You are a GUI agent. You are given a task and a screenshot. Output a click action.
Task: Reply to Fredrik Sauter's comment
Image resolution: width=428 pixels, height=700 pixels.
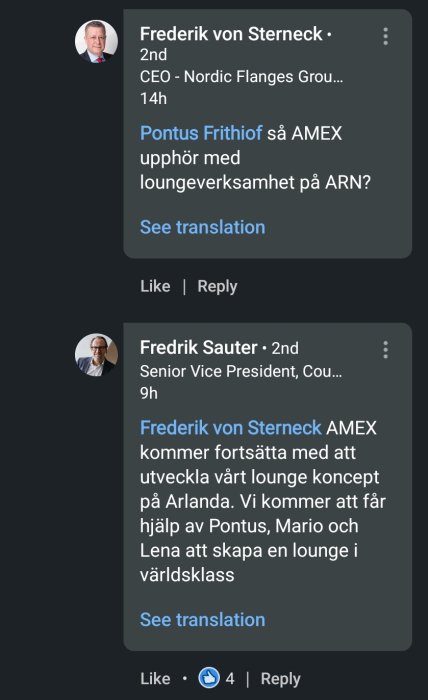(x=281, y=679)
